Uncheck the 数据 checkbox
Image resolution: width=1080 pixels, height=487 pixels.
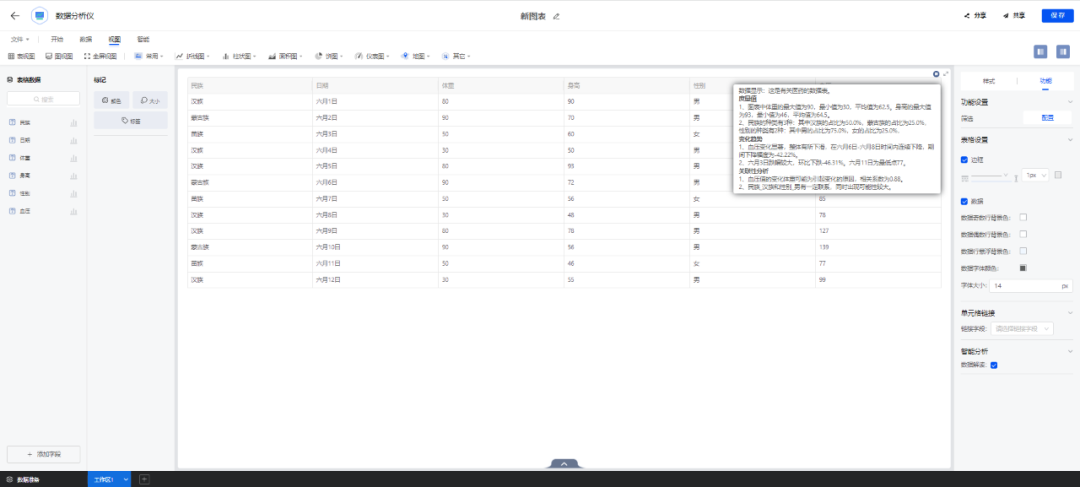(x=964, y=202)
